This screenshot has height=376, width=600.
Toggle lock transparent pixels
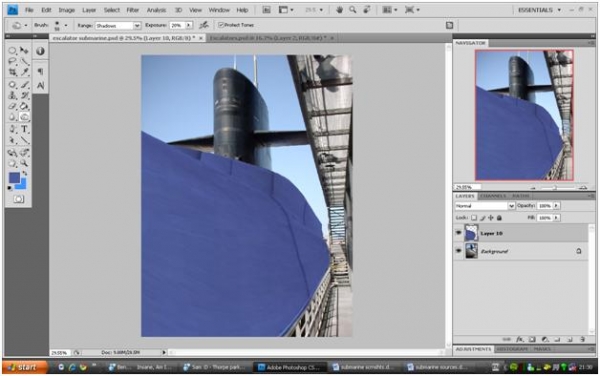[x=474, y=218]
